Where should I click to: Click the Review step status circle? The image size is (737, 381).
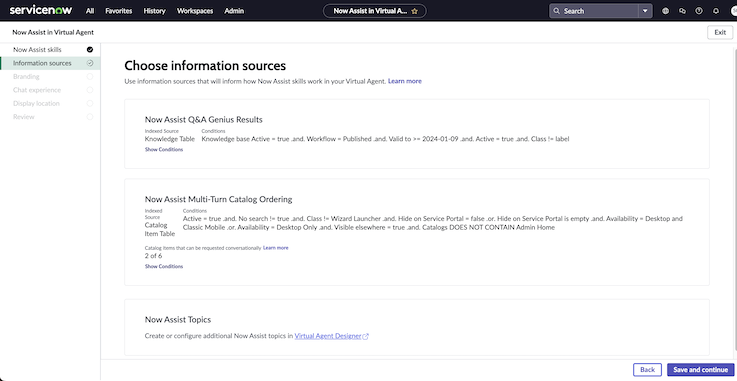coord(90,117)
